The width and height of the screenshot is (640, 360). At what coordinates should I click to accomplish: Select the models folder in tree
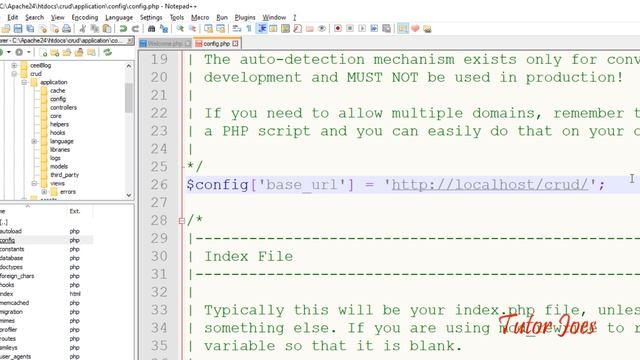coord(59,167)
